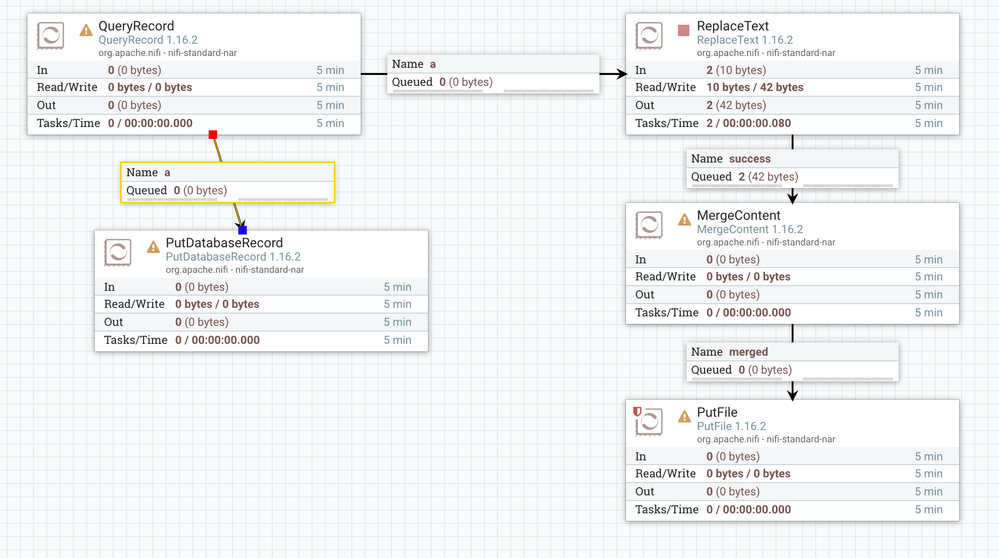Select the blue connection end handle
This screenshot has height=558, width=999.
click(242, 230)
